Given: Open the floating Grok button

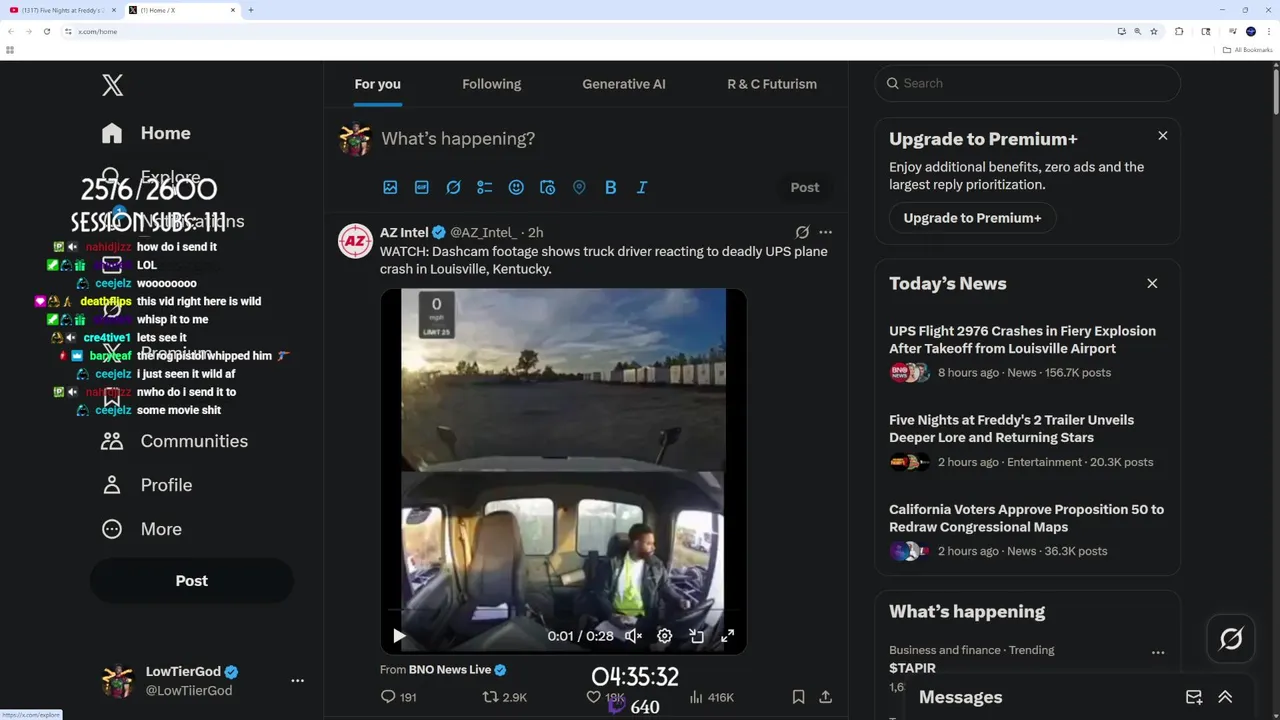Looking at the screenshot, I should (x=1231, y=638).
